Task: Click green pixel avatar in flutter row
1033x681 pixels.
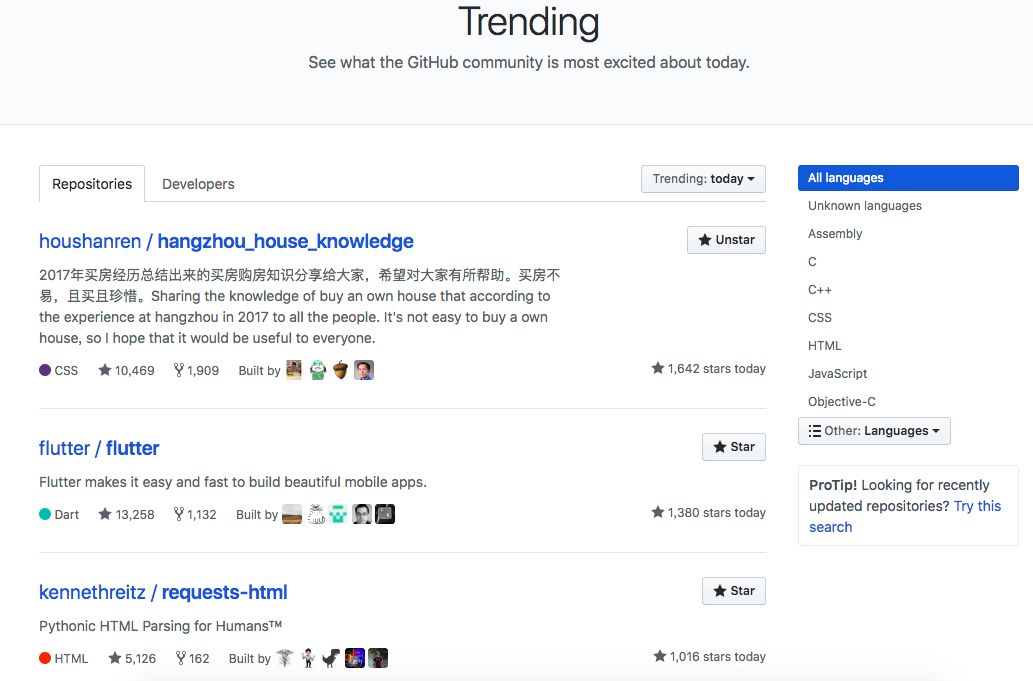Action: pos(339,514)
